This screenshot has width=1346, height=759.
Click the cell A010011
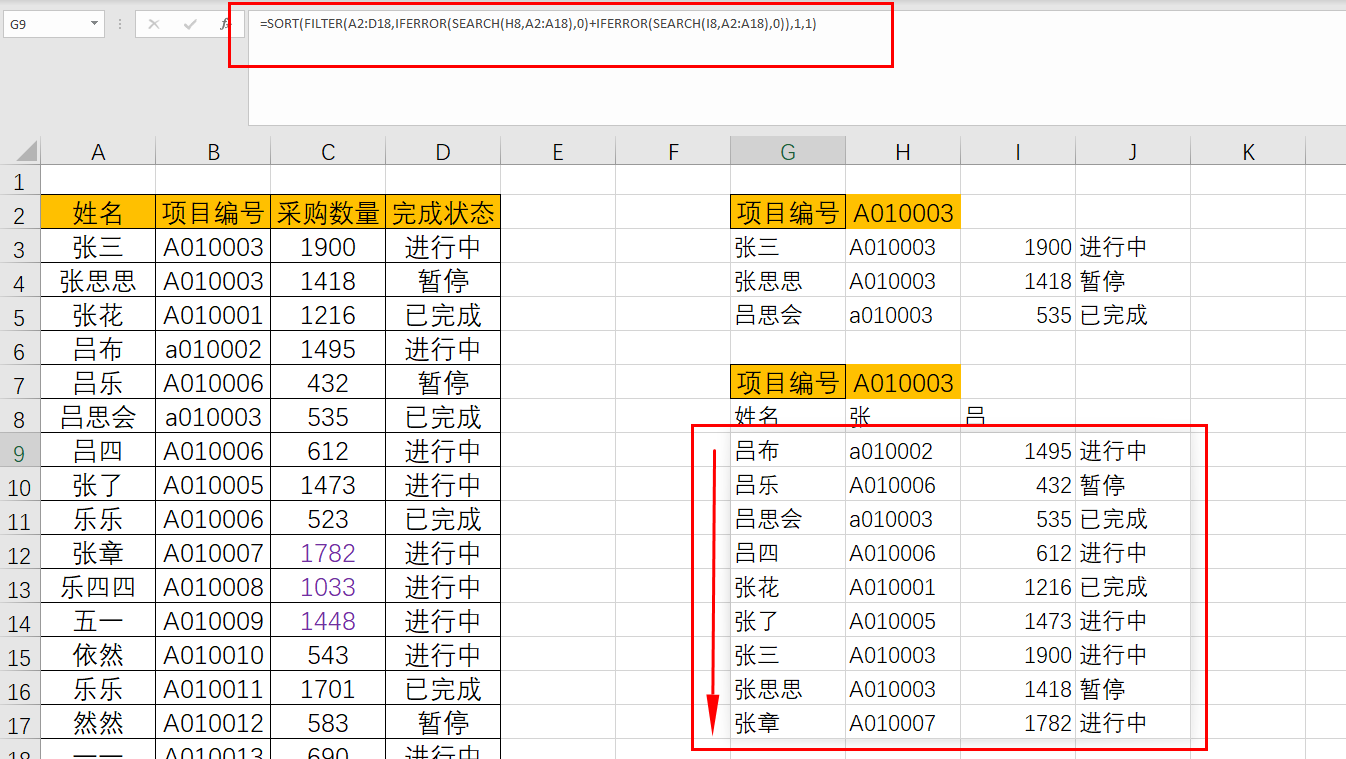[213, 689]
